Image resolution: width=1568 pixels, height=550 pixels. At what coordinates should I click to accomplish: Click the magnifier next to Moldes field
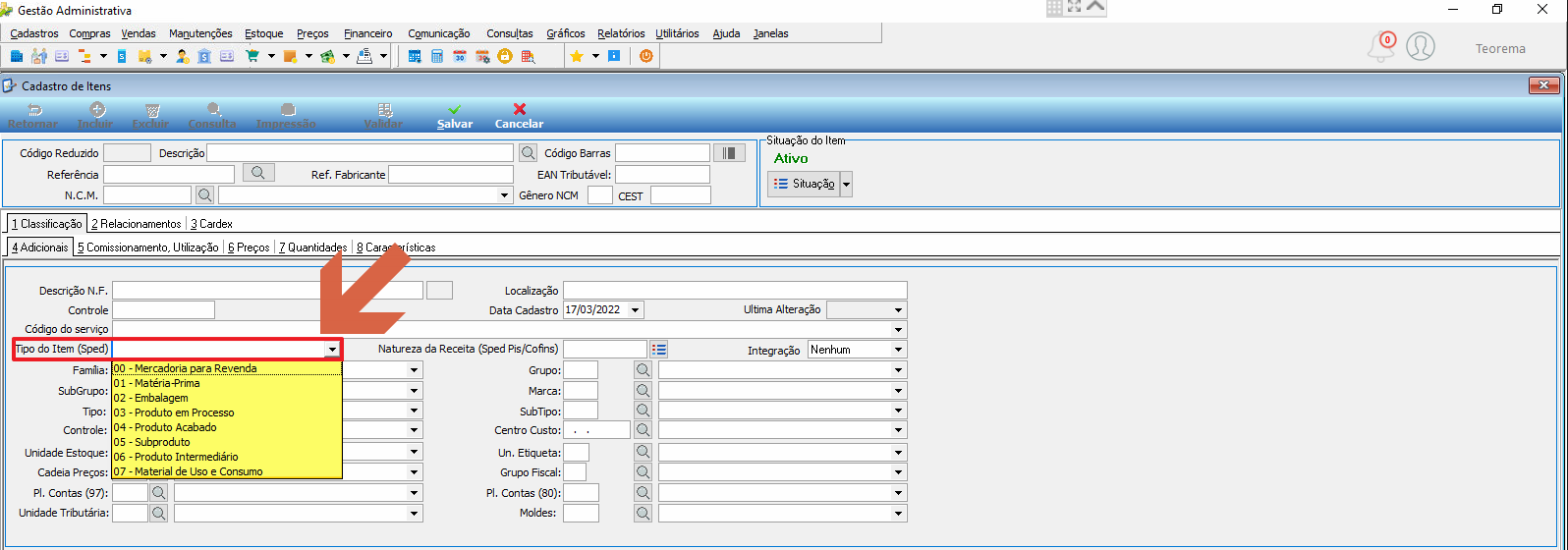(x=644, y=513)
